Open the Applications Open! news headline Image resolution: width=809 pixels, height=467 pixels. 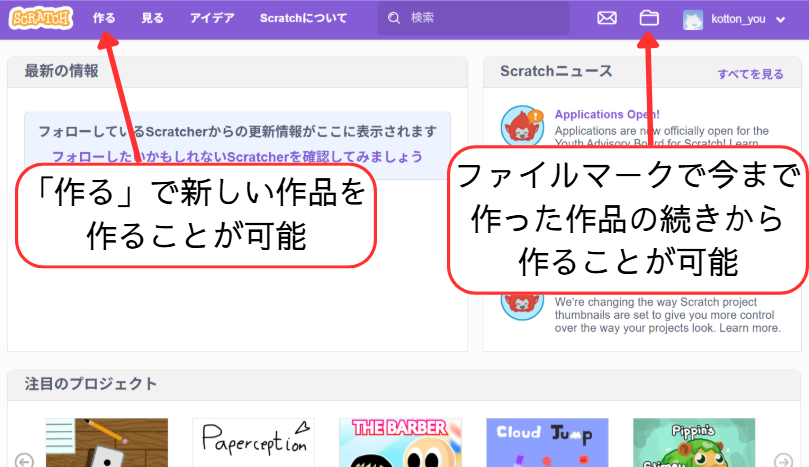point(607,115)
